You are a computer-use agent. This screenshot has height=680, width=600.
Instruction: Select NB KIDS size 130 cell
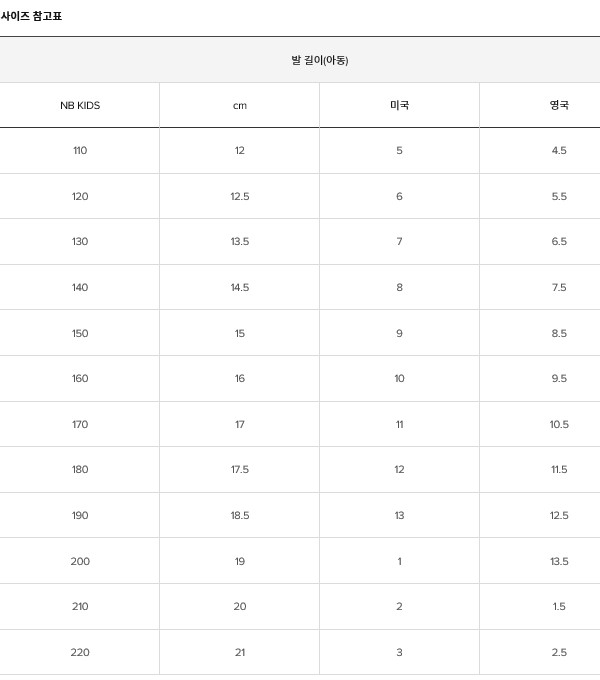(x=80, y=242)
